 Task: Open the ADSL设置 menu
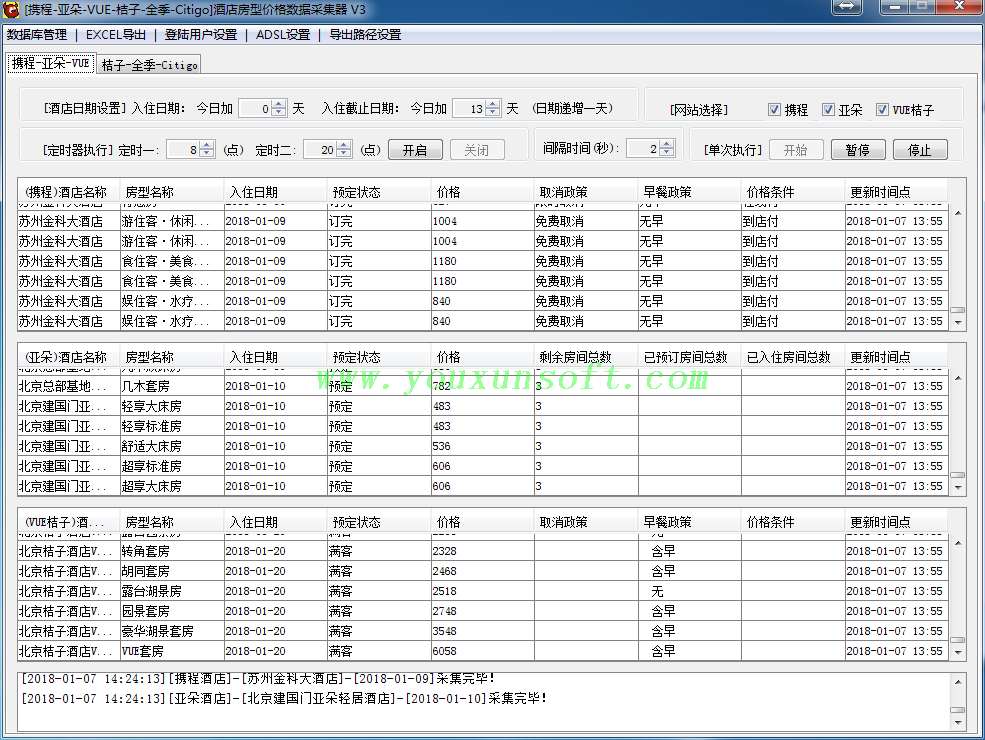coord(283,35)
